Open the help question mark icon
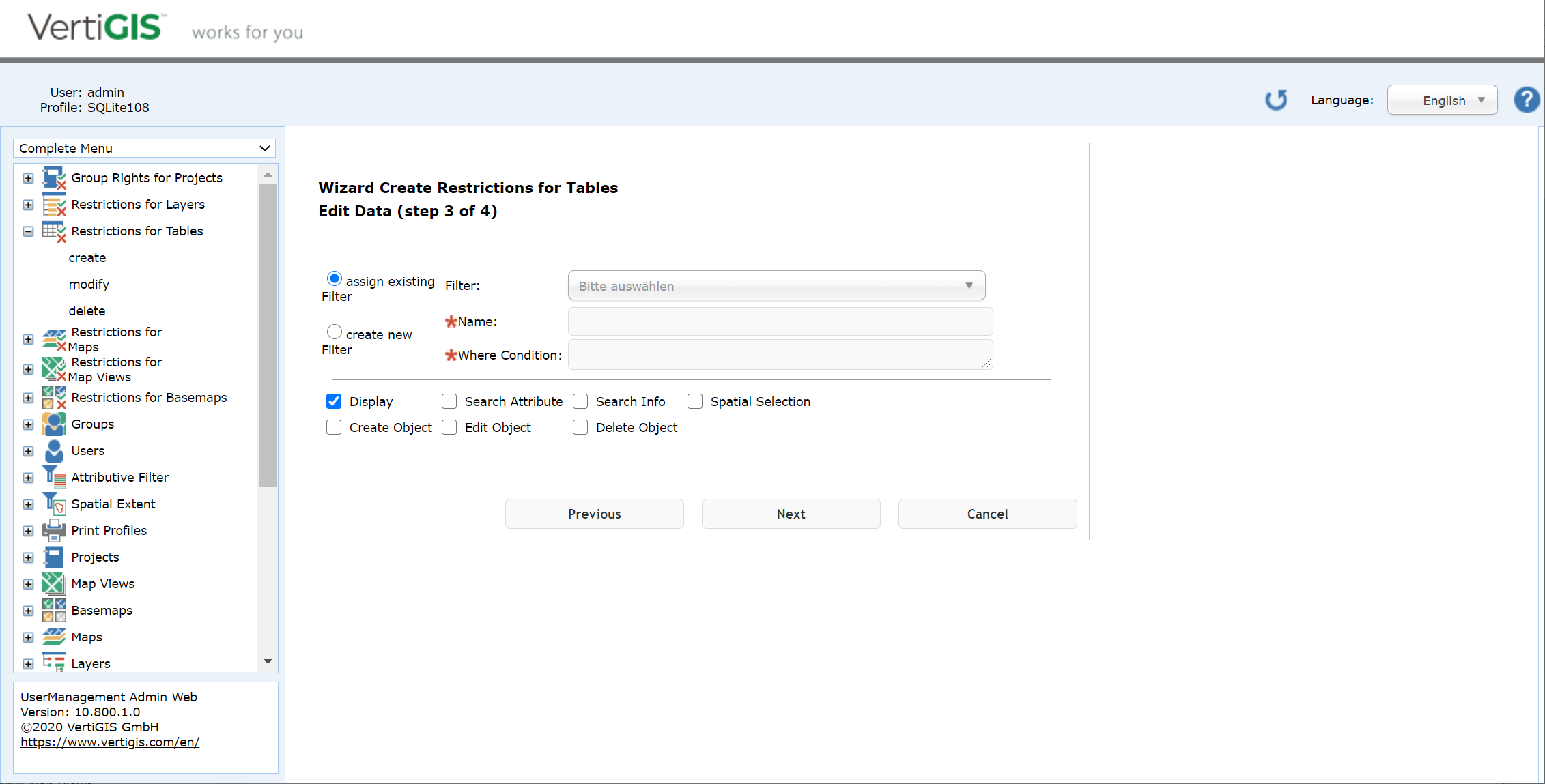 [1527, 100]
